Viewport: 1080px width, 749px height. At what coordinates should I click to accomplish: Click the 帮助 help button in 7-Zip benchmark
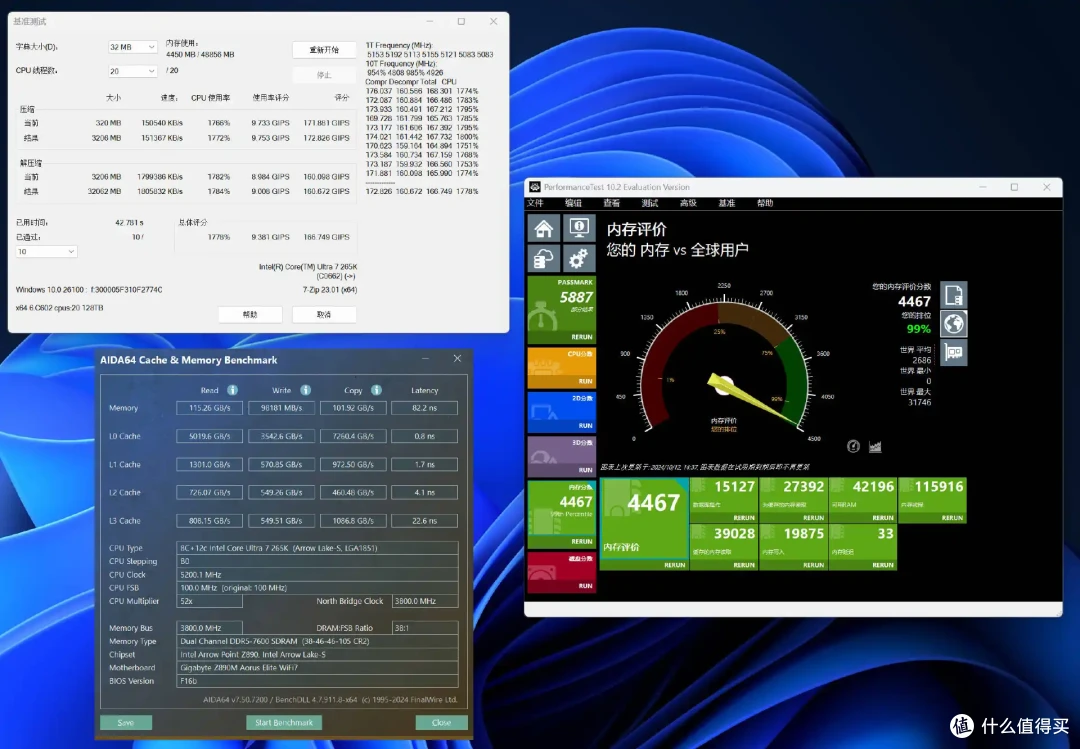pos(250,314)
